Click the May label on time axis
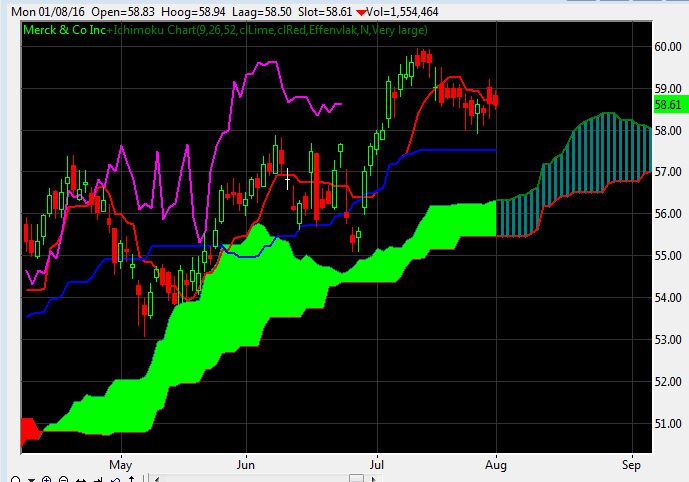This screenshot has height=482, width=689. [121, 465]
